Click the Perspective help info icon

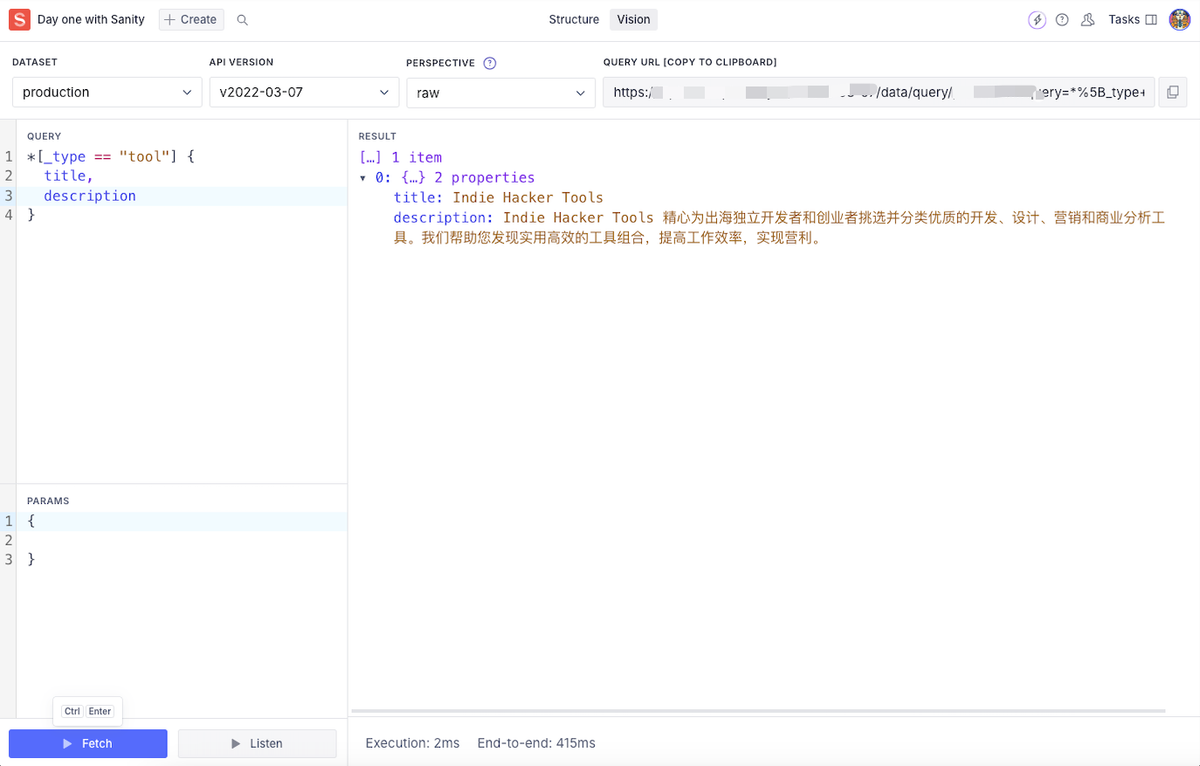click(490, 63)
